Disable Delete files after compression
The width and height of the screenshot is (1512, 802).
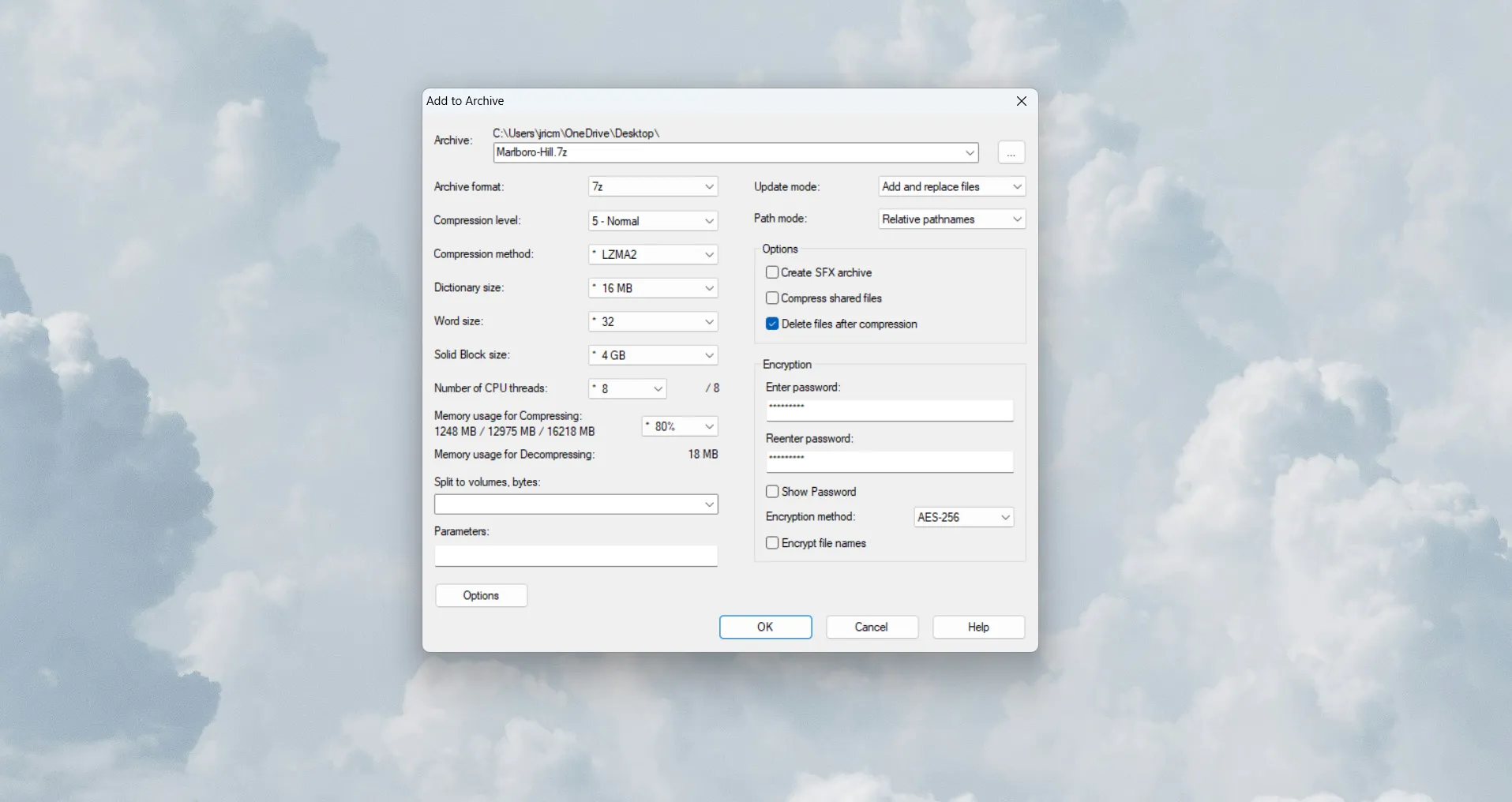pos(771,324)
